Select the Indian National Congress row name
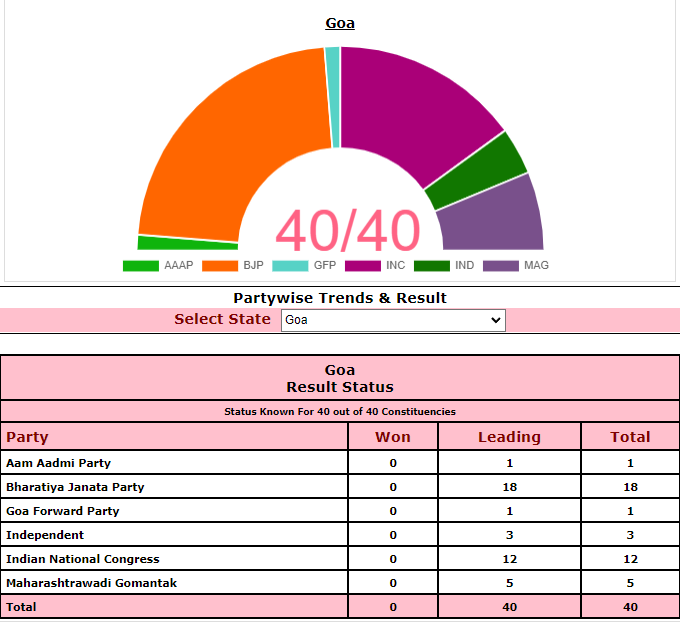Viewport: 680px width, 624px height. [83, 559]
